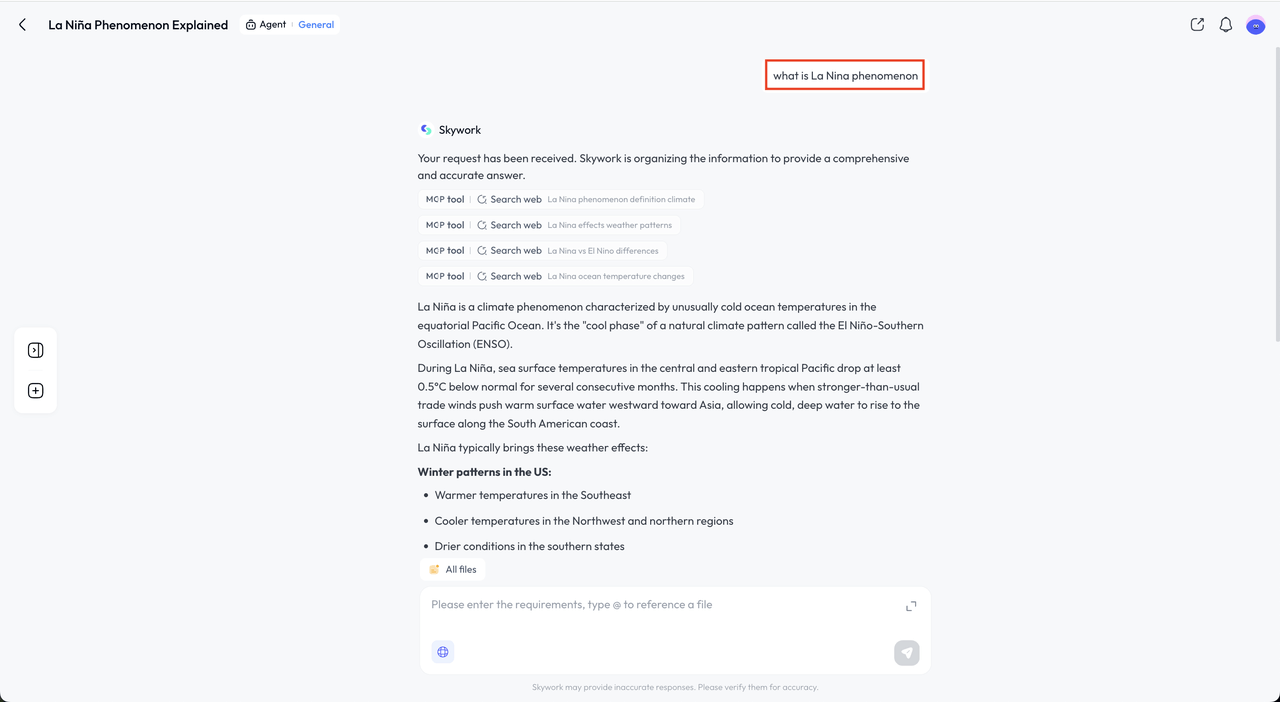Screen dimensions: 1280x702
Task: Select the Agent mode label
Action: click(266, 25)
